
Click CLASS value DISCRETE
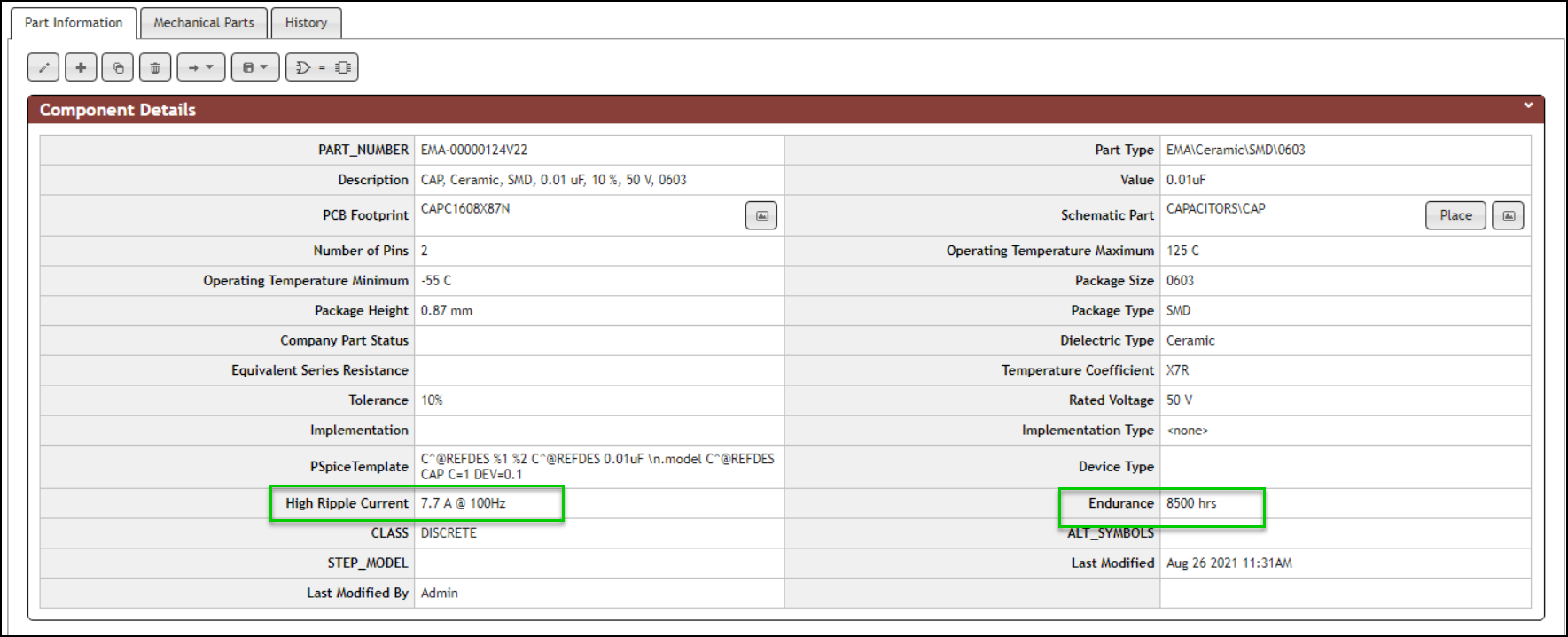(449, 533)
